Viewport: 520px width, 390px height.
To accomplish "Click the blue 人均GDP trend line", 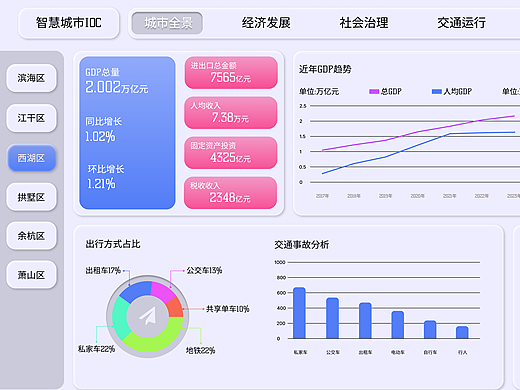I will pos(417,144).
